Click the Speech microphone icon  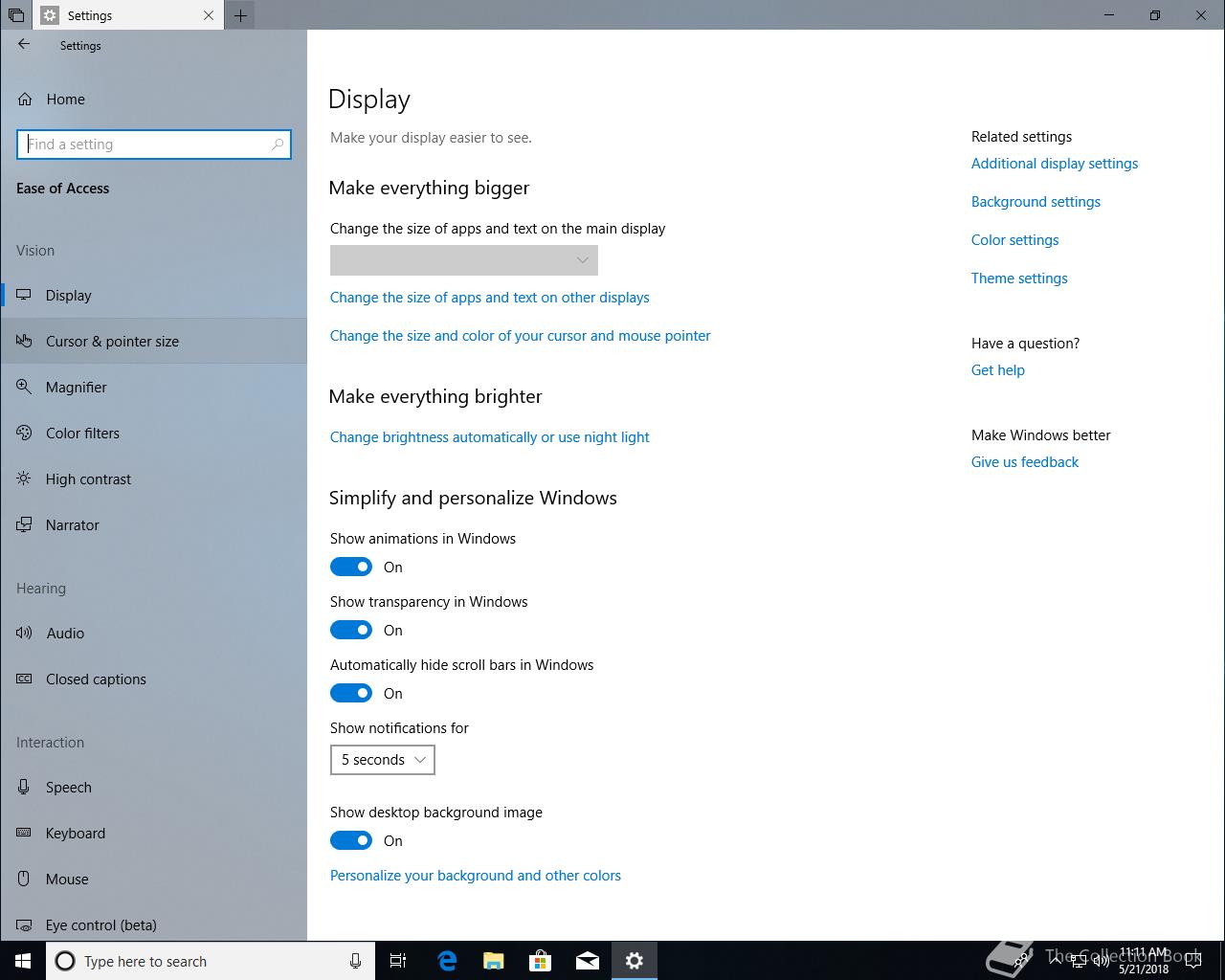click(24, 787)
